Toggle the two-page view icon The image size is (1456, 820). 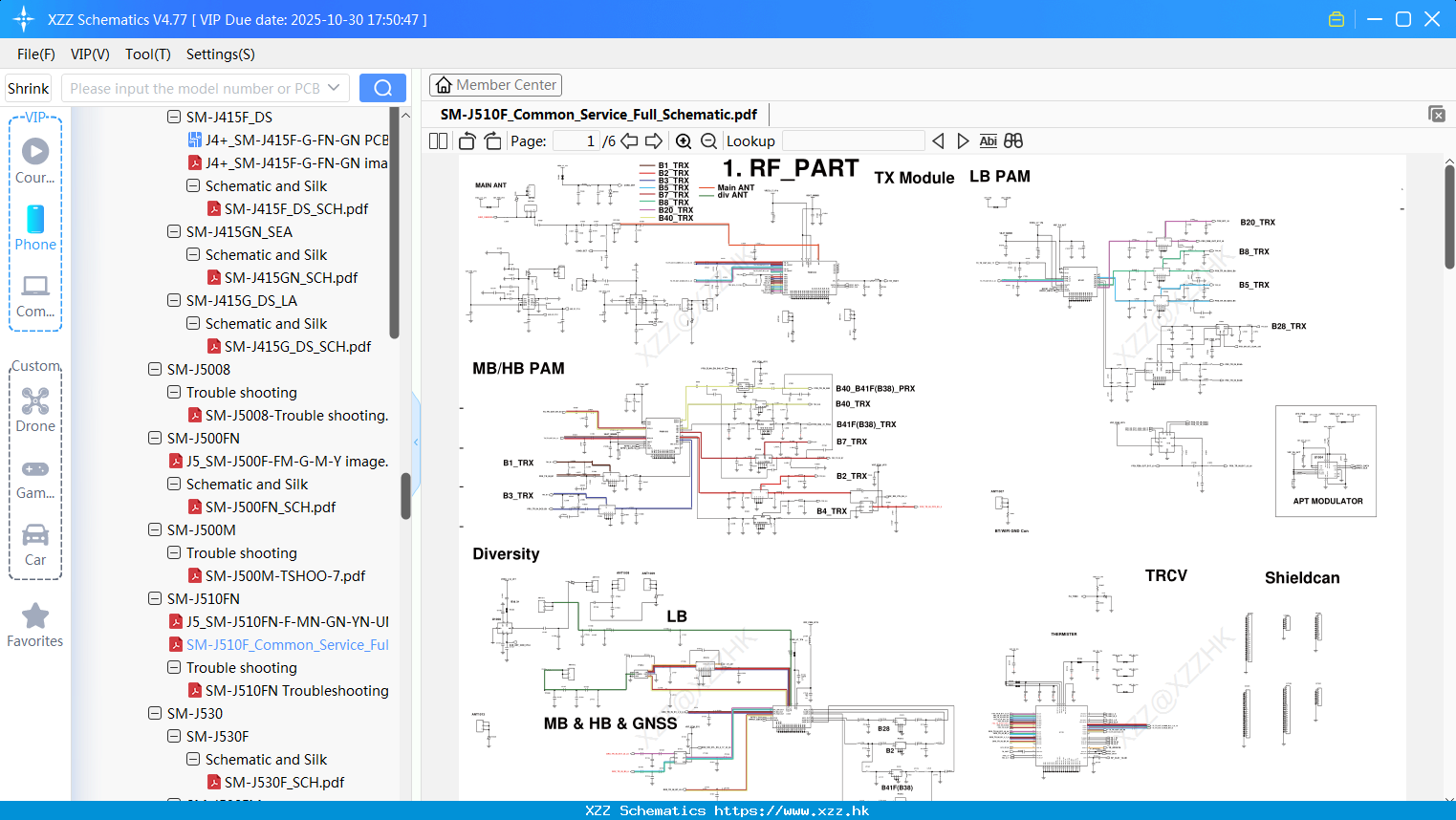(x=438, y=140)
